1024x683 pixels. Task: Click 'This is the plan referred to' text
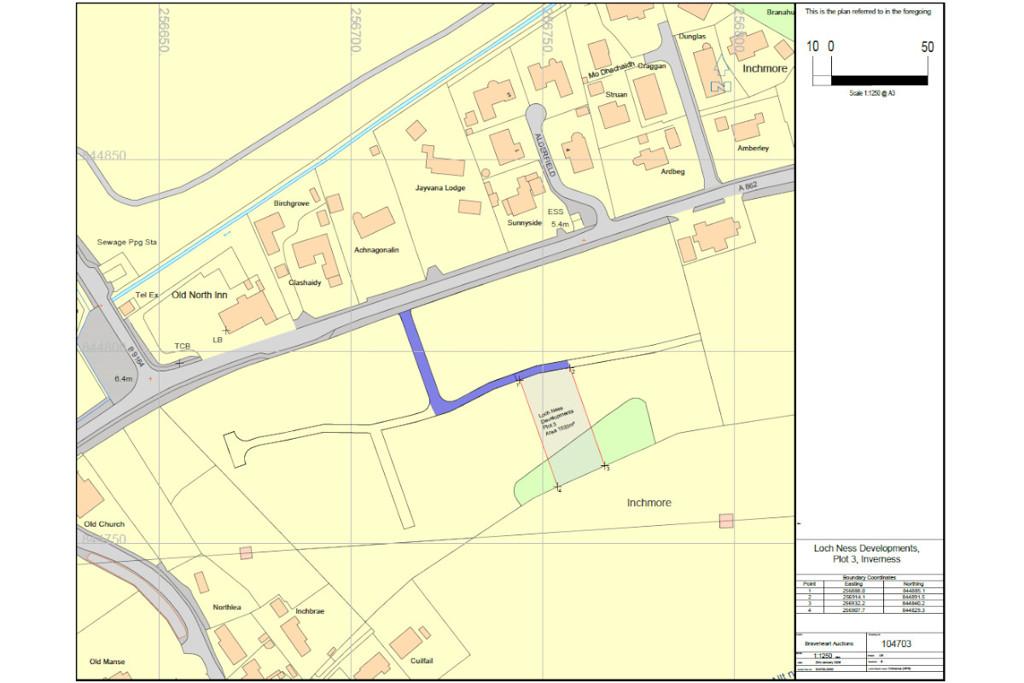(868, 12)
